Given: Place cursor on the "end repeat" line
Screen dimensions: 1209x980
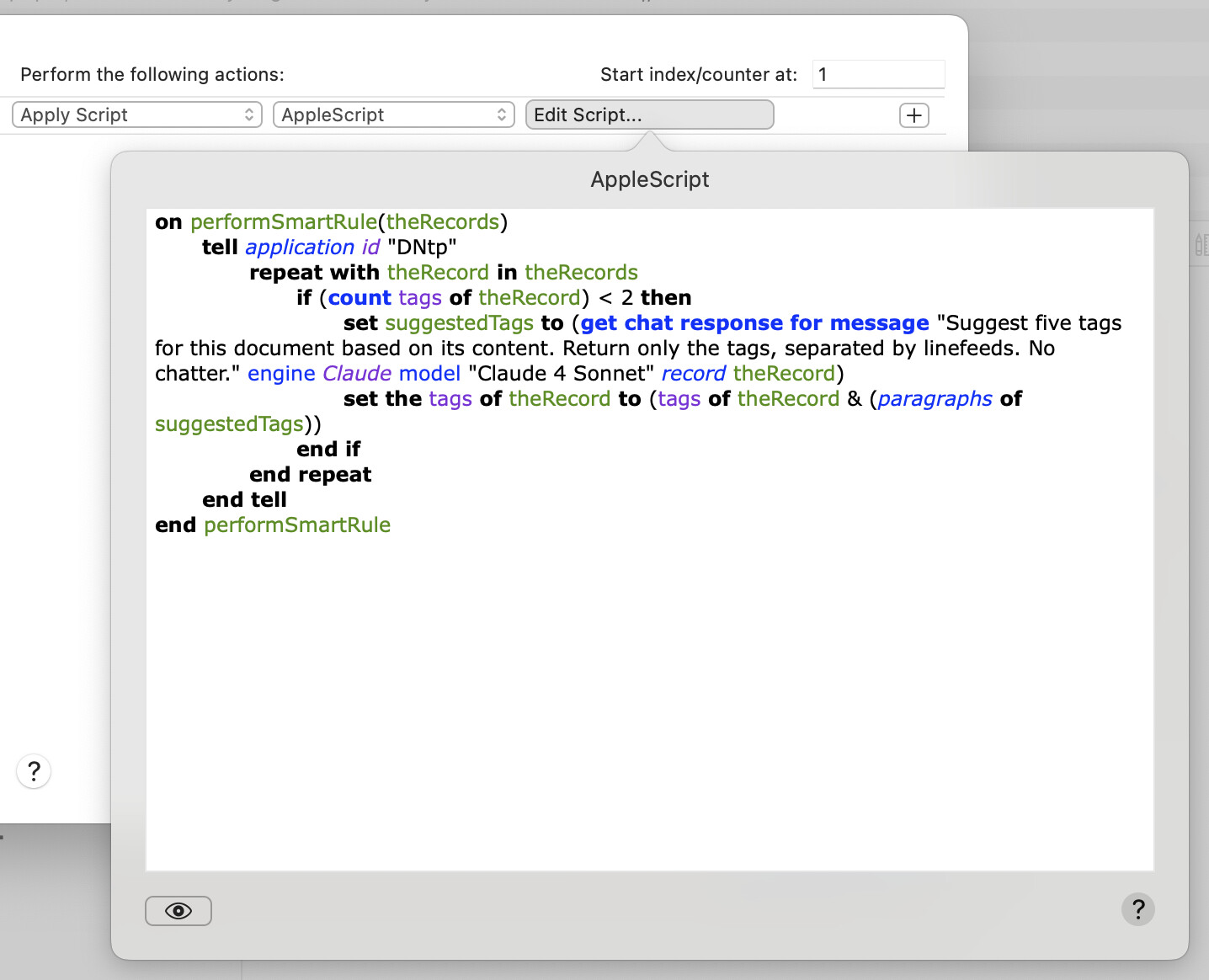Looking at the screenshot, I should click(310, 475).
